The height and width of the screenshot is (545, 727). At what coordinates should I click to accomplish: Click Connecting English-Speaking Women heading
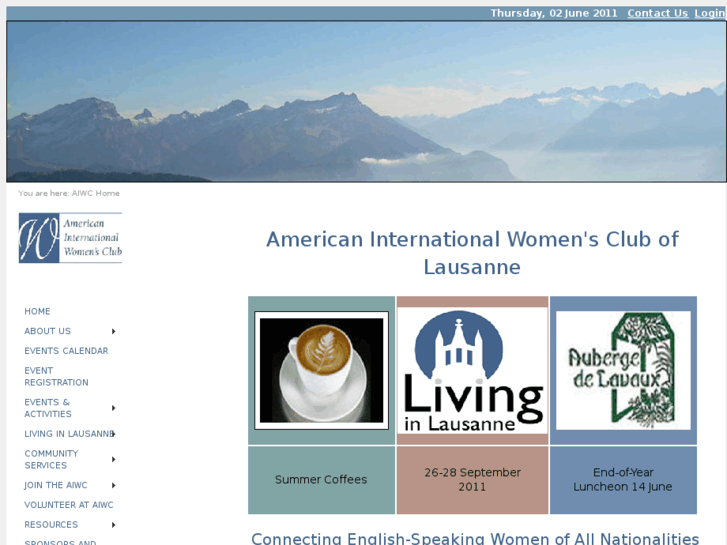coord(475,539)
